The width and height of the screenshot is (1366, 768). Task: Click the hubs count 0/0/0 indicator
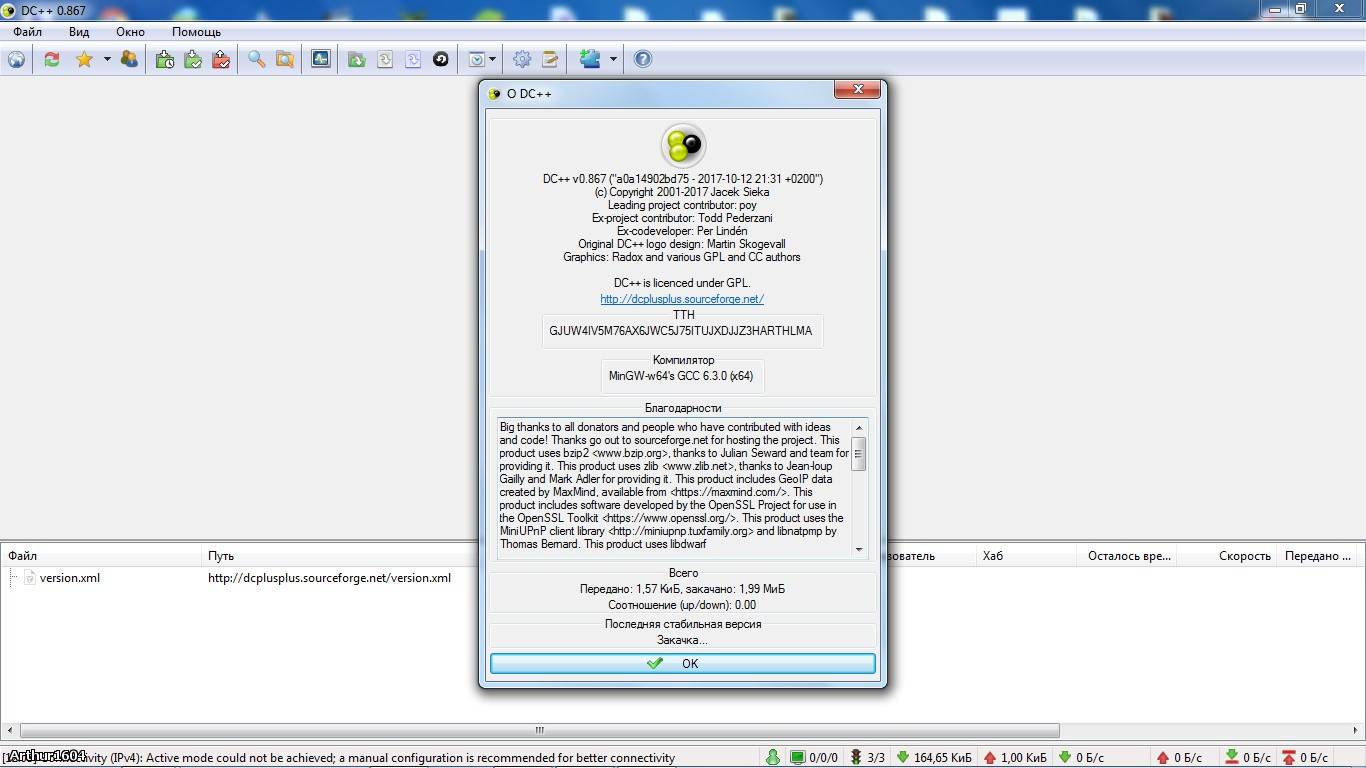[814, 757]
